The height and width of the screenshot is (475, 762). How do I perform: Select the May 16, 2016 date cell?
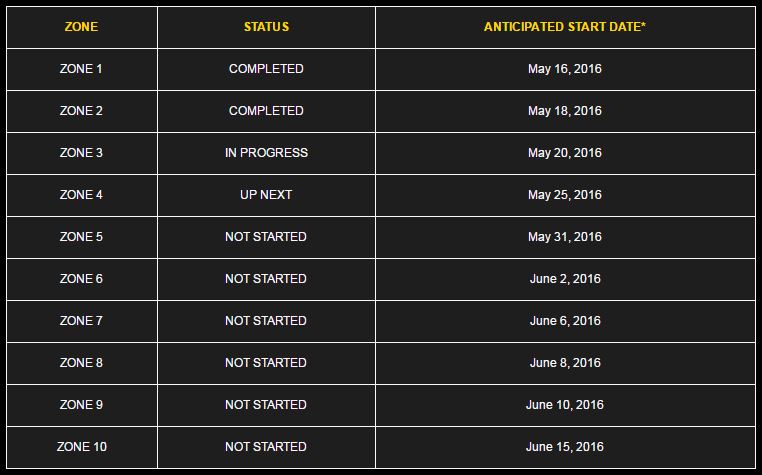click(x=565, y=69)
